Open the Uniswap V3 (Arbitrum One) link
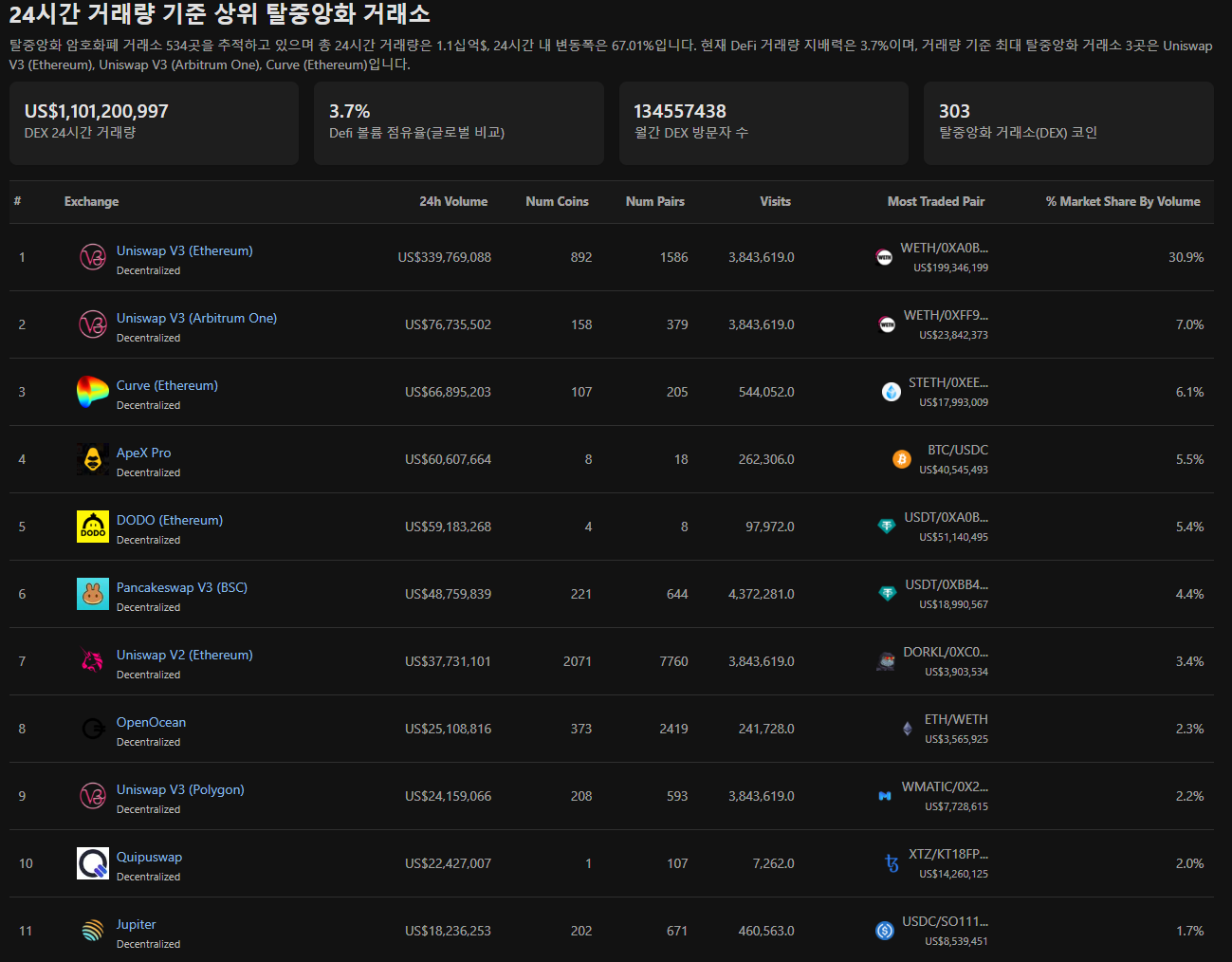This screenshot has height=962, width=1232. 196,318
